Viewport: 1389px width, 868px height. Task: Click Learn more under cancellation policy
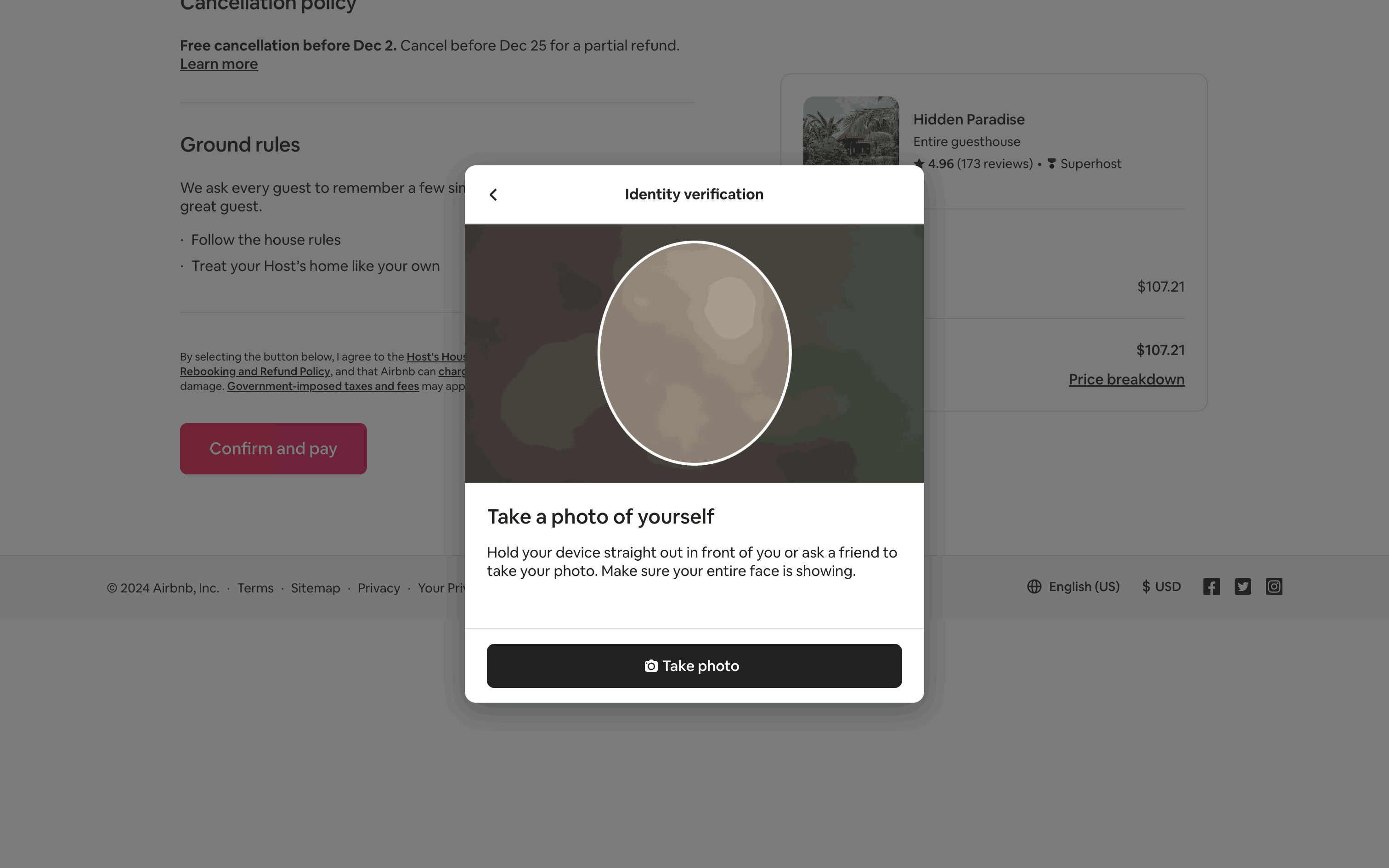(219, 64)
